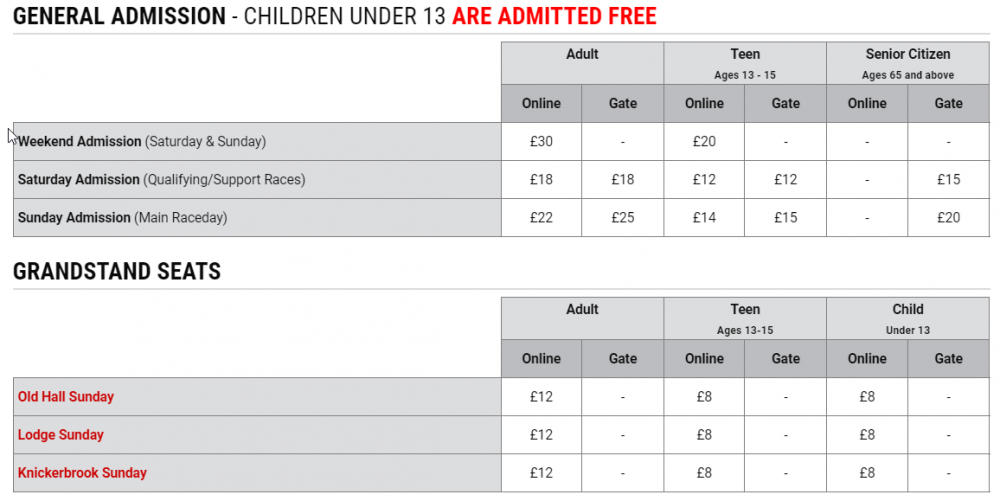Image resolution: width=1000 pixels, height=501 pixels.
Task: Open the Knickerbrook Sunday grandstand link
Action: tap(82, 473)
